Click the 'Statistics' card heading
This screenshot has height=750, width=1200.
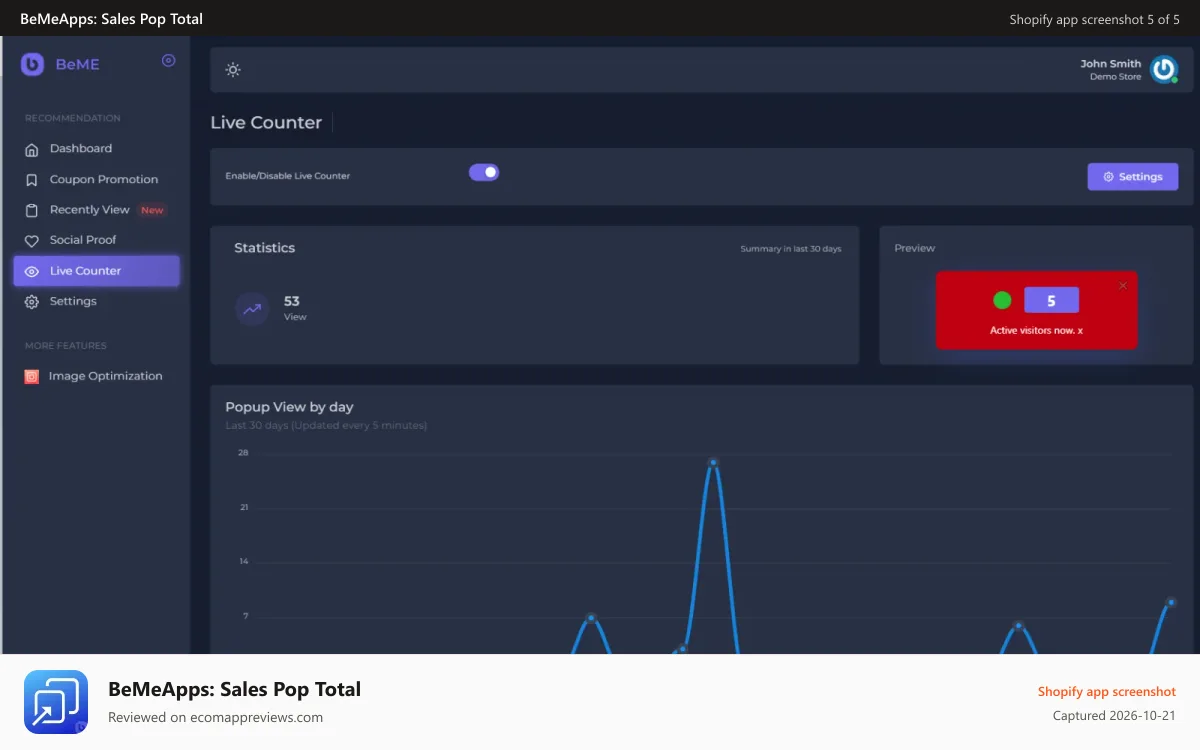click(x=264, y=248)
